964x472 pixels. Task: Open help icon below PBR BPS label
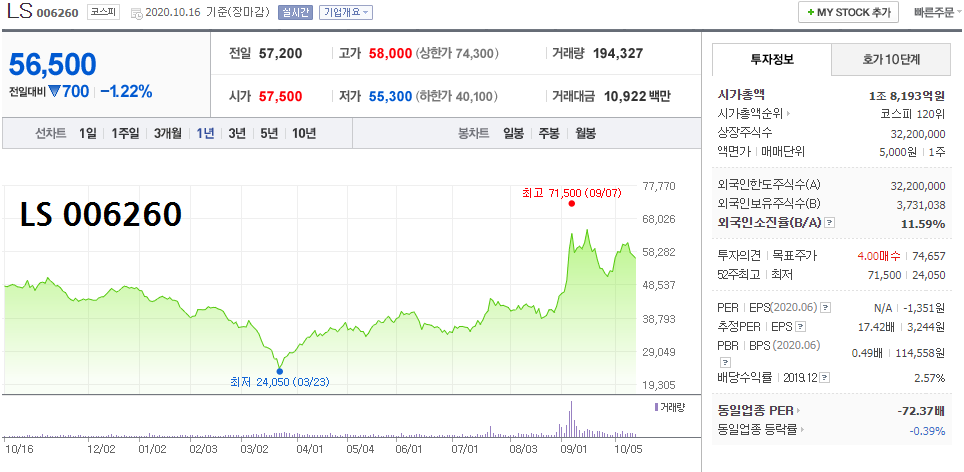pos(723,362)
